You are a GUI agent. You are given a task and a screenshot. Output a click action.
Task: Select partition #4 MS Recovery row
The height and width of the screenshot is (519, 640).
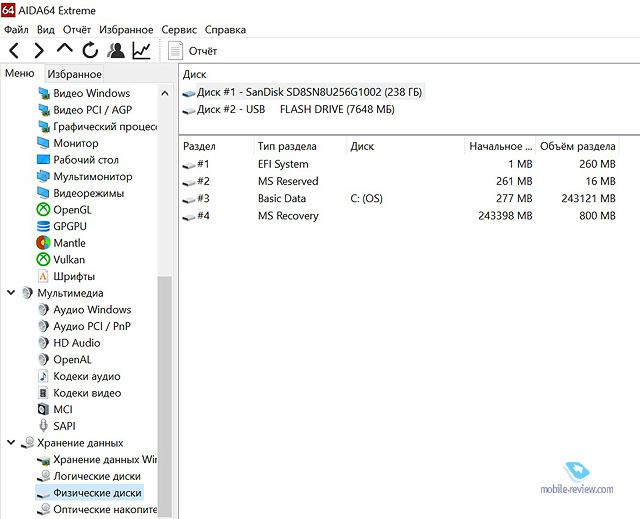coord(399,216)
